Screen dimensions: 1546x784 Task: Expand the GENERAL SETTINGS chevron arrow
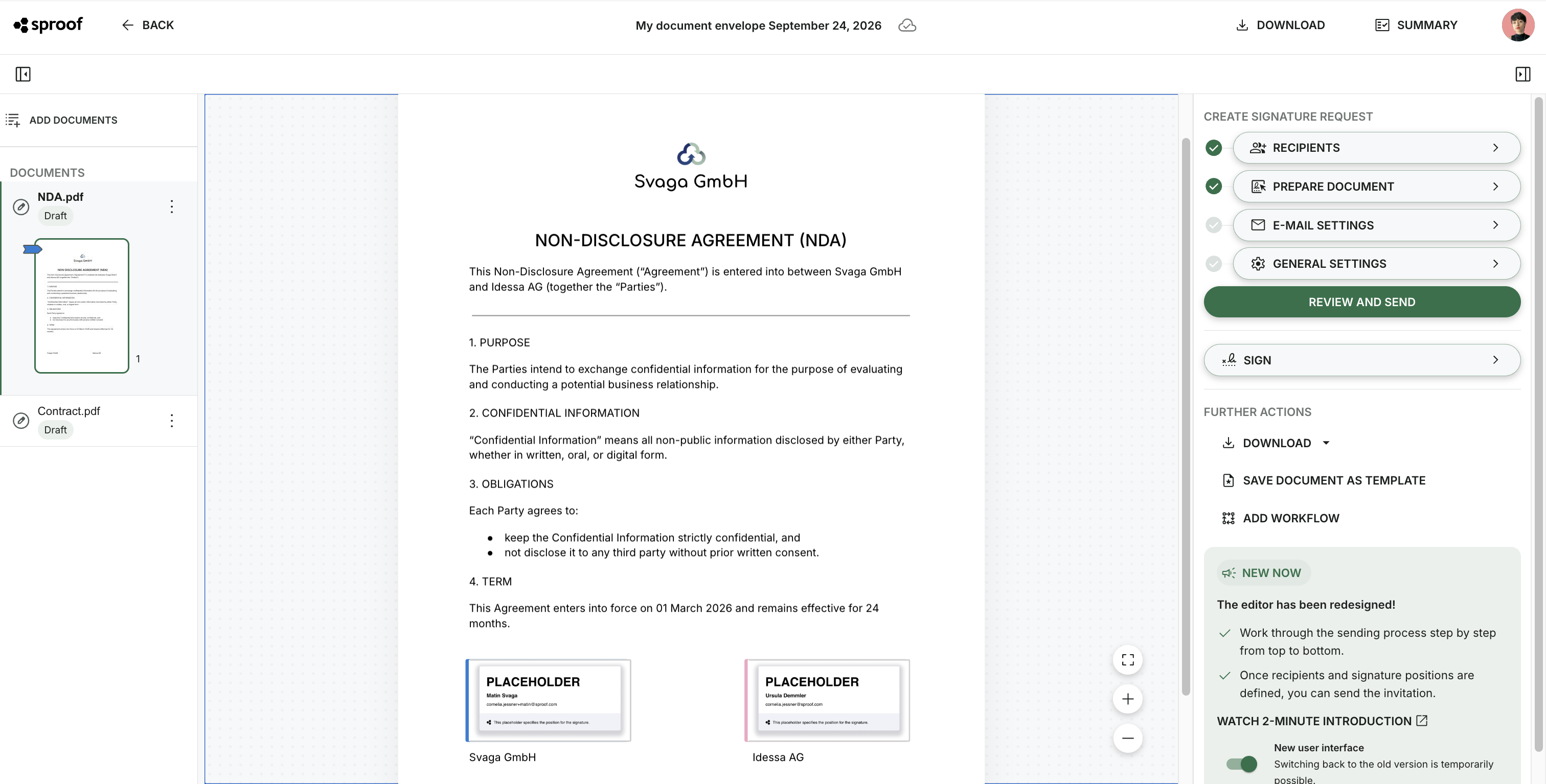point(1495,264)
